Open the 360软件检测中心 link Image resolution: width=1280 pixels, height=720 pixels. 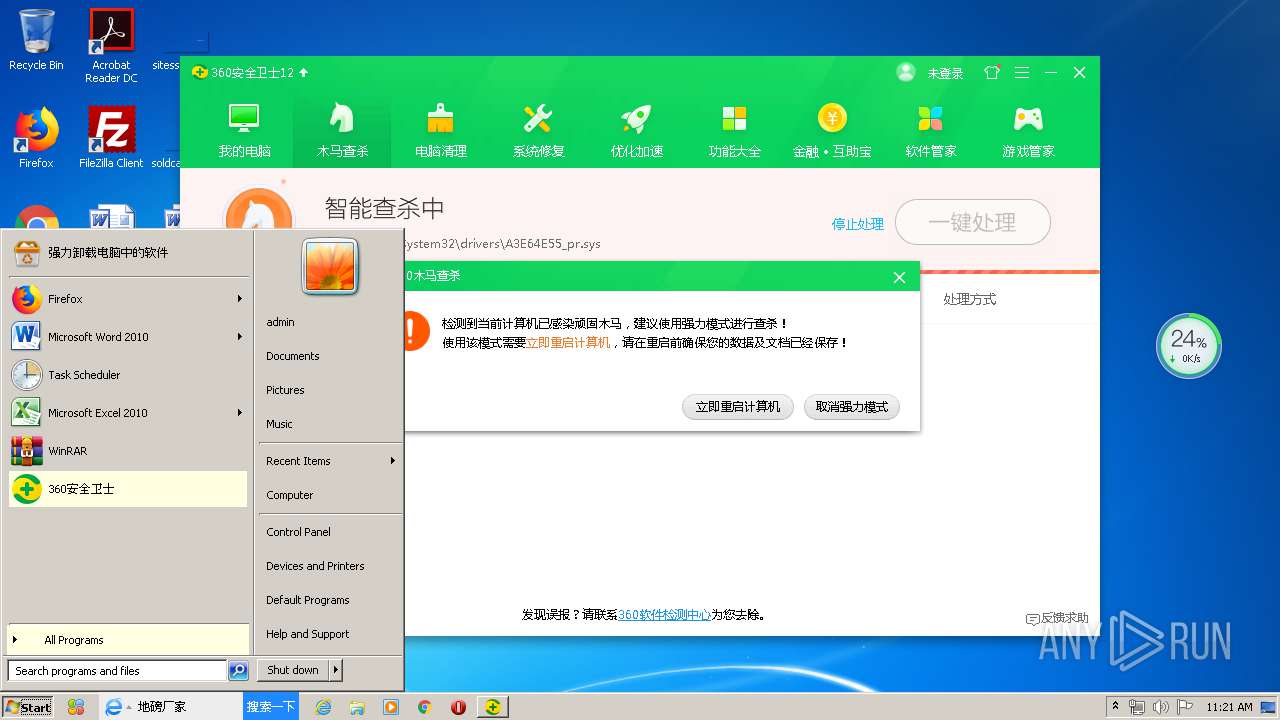tap(664, 615)
